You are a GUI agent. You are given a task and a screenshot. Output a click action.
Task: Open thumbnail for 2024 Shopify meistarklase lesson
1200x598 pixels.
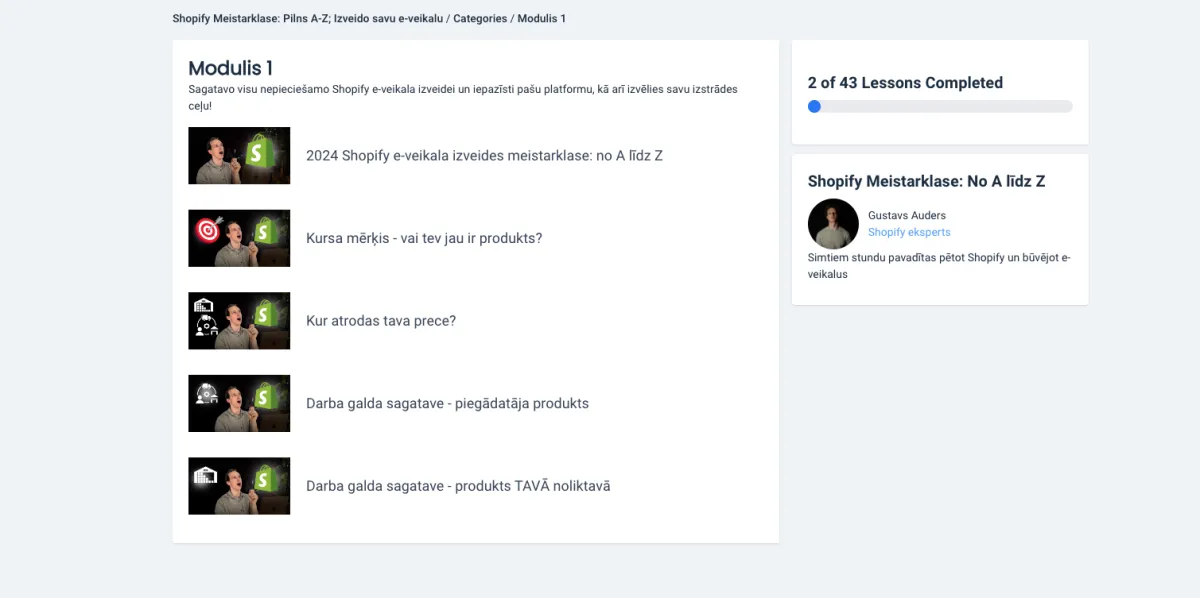(239, 155)
